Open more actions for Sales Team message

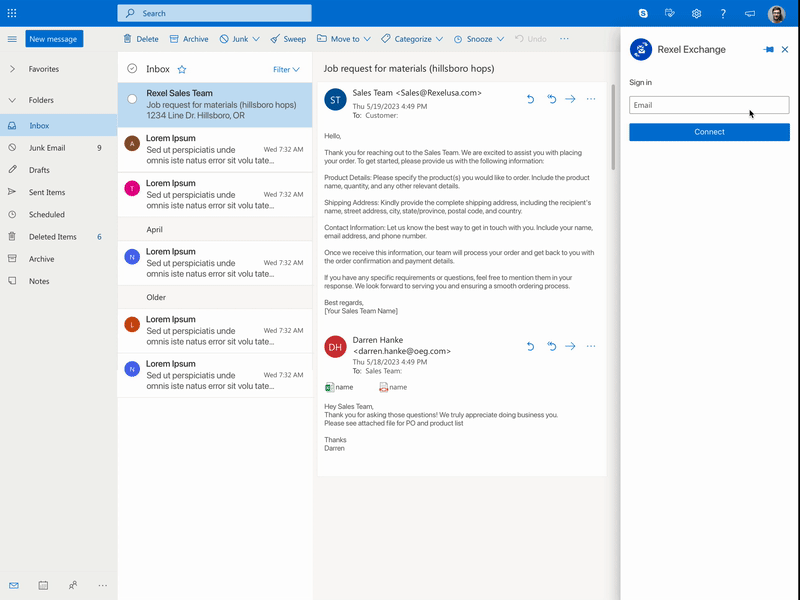[x=591, y=99]
